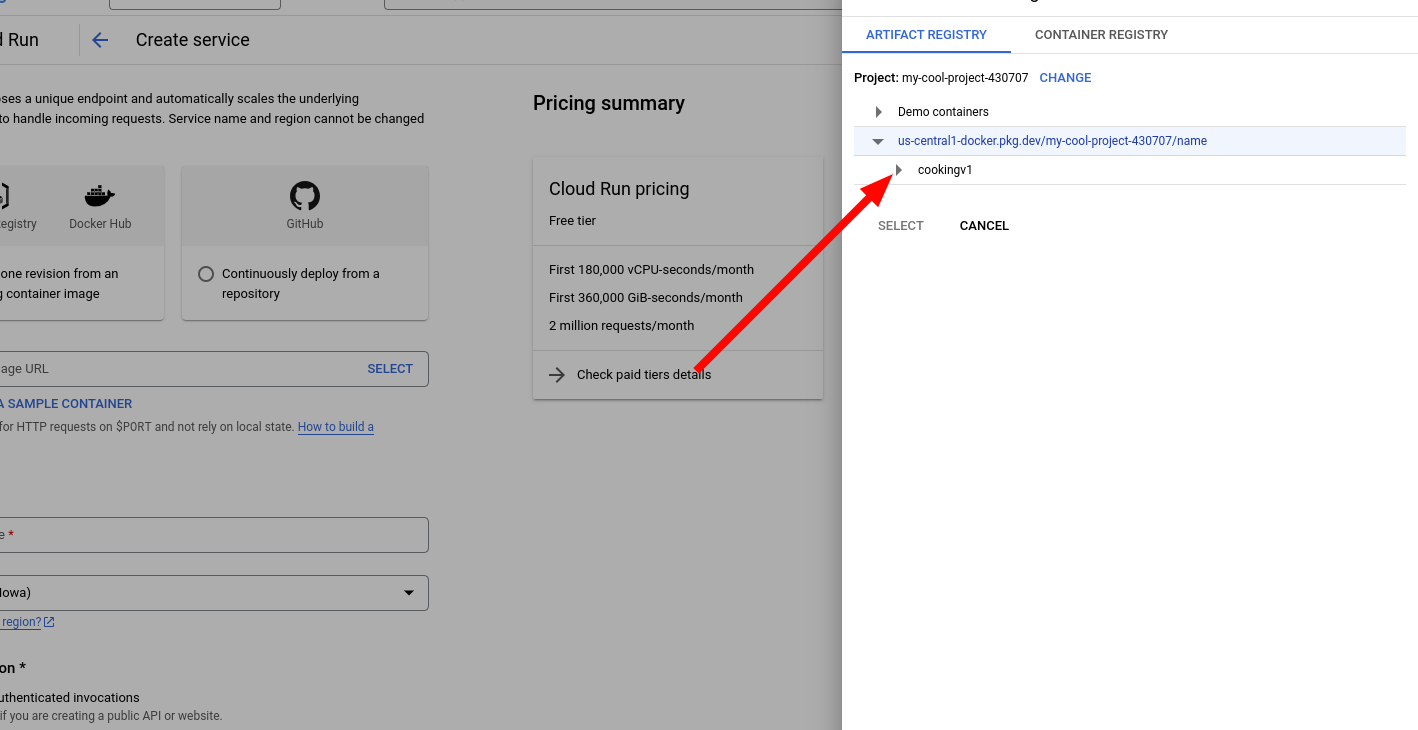Select the GitHub logo icon
This screenshot has width=1418, height=730.
(305, 195)
